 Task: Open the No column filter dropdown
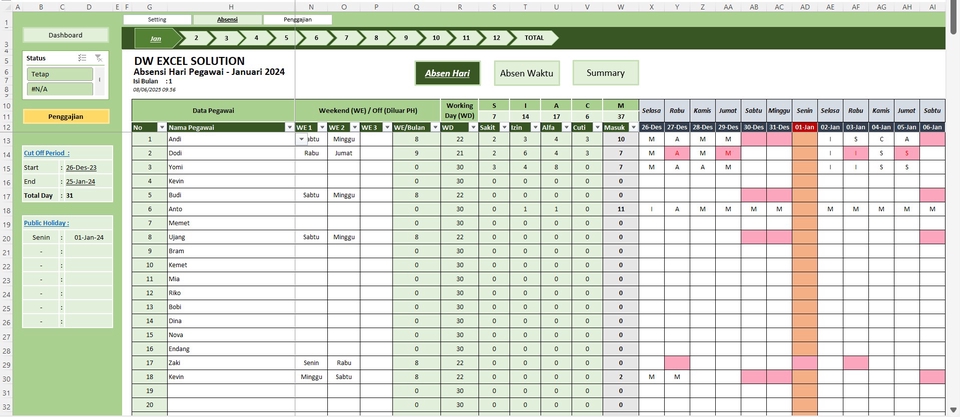click(x=162, y=127)
